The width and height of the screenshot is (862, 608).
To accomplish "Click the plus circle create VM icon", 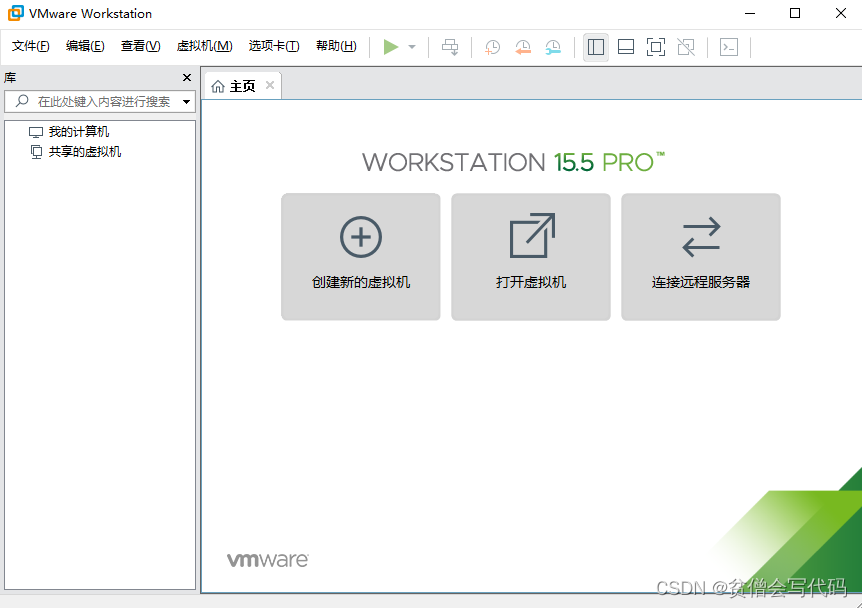I will pos(361,237).
